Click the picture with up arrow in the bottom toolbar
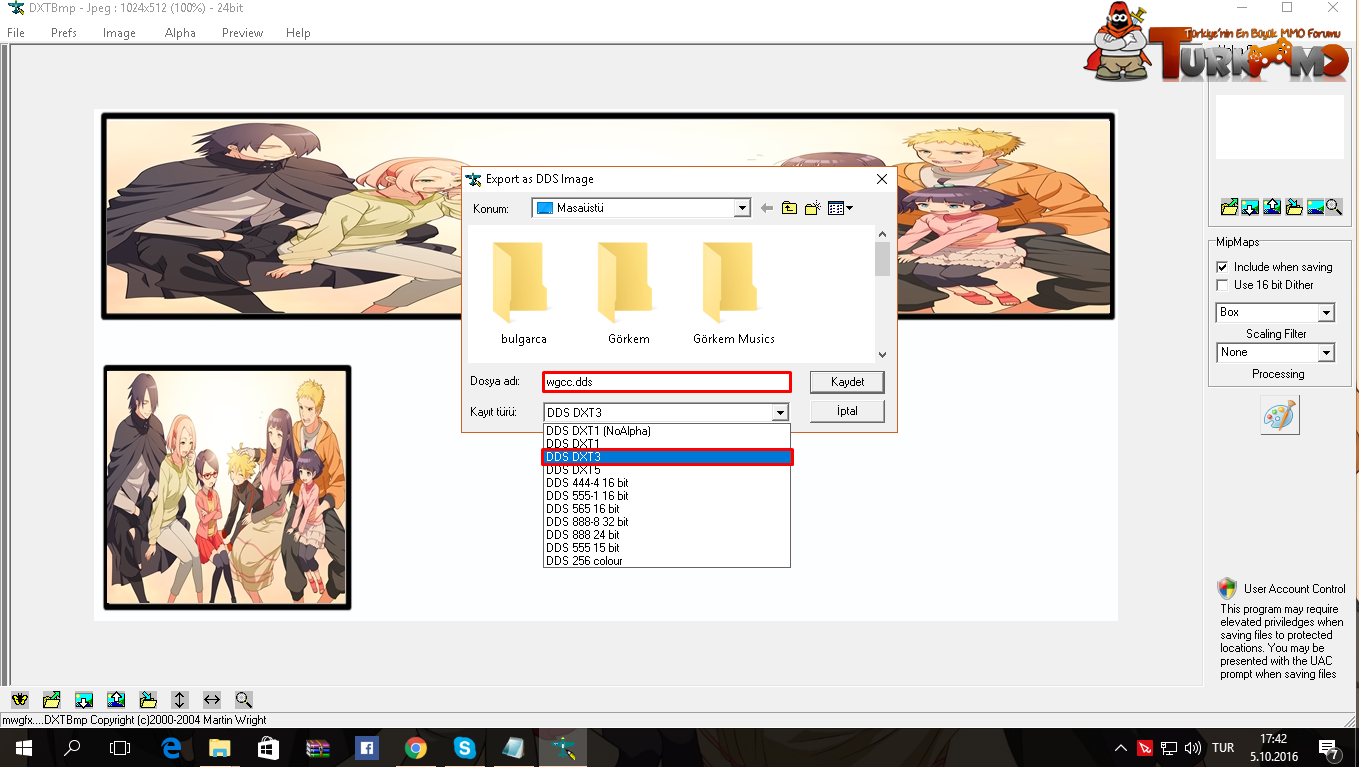The width and height of the screenshot is (1359, 767). click(x=116, y=700)
